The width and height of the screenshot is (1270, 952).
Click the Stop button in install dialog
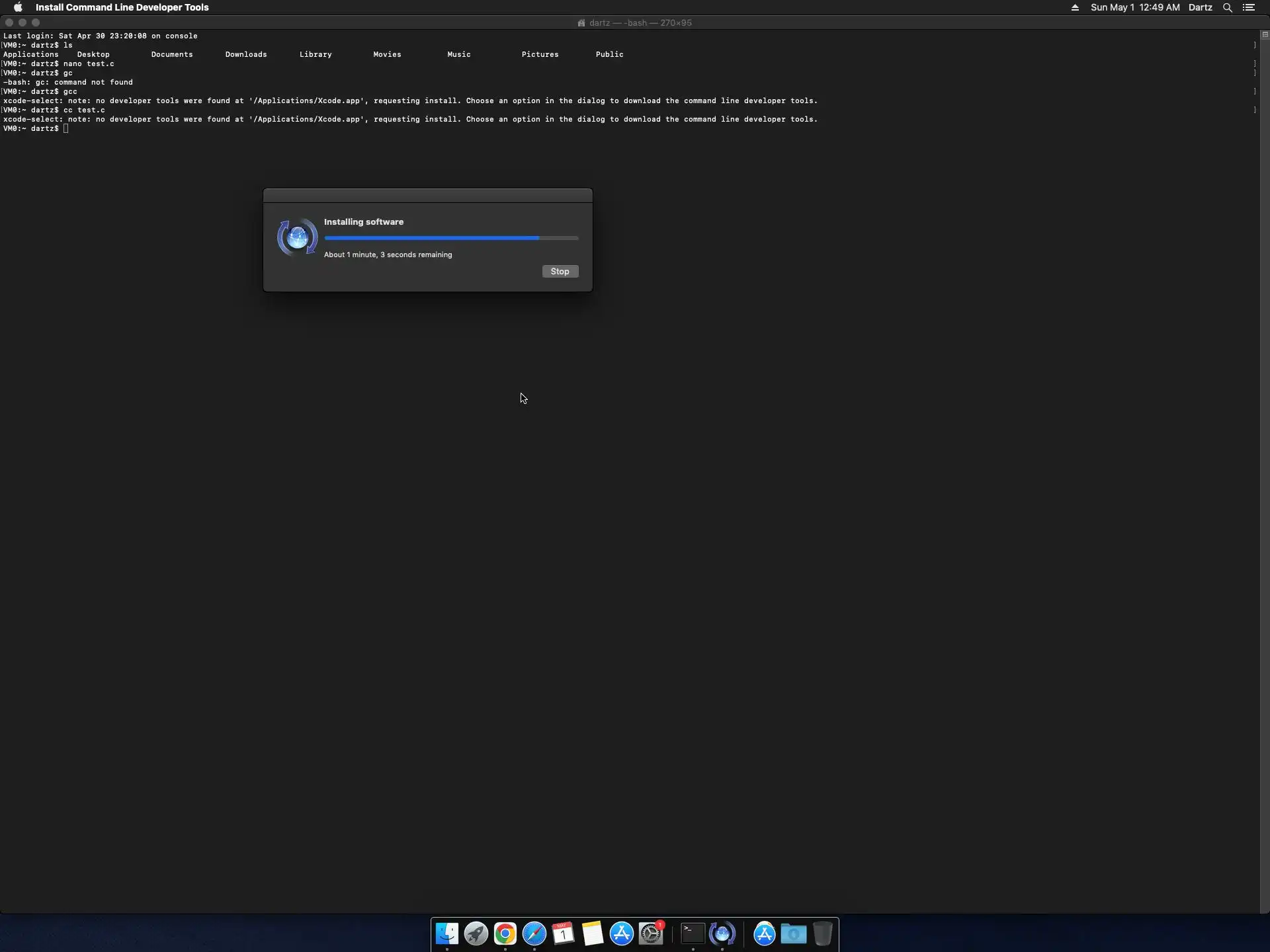(560, 272)
